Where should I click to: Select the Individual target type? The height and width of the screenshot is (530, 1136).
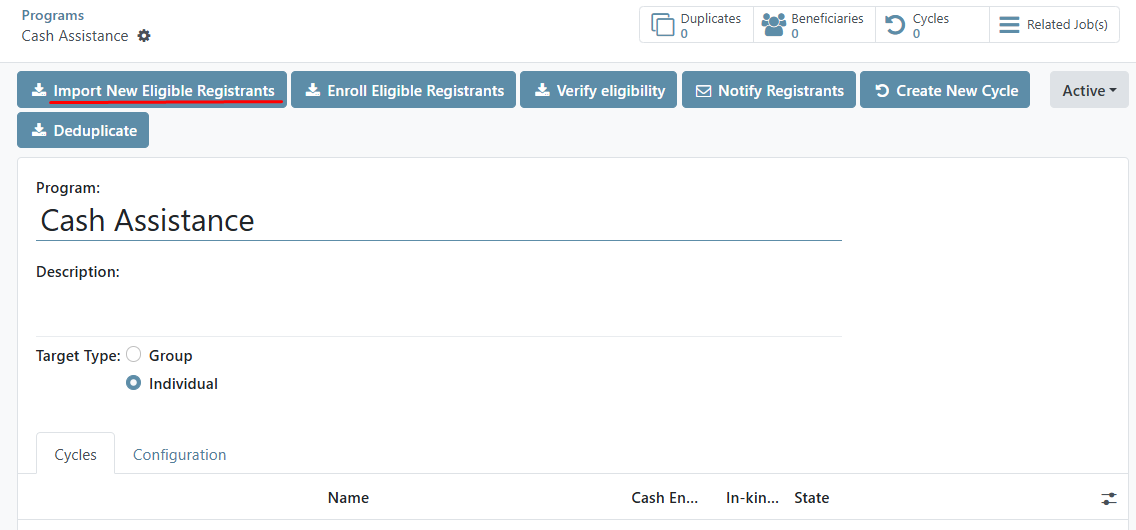click(134, 383)
